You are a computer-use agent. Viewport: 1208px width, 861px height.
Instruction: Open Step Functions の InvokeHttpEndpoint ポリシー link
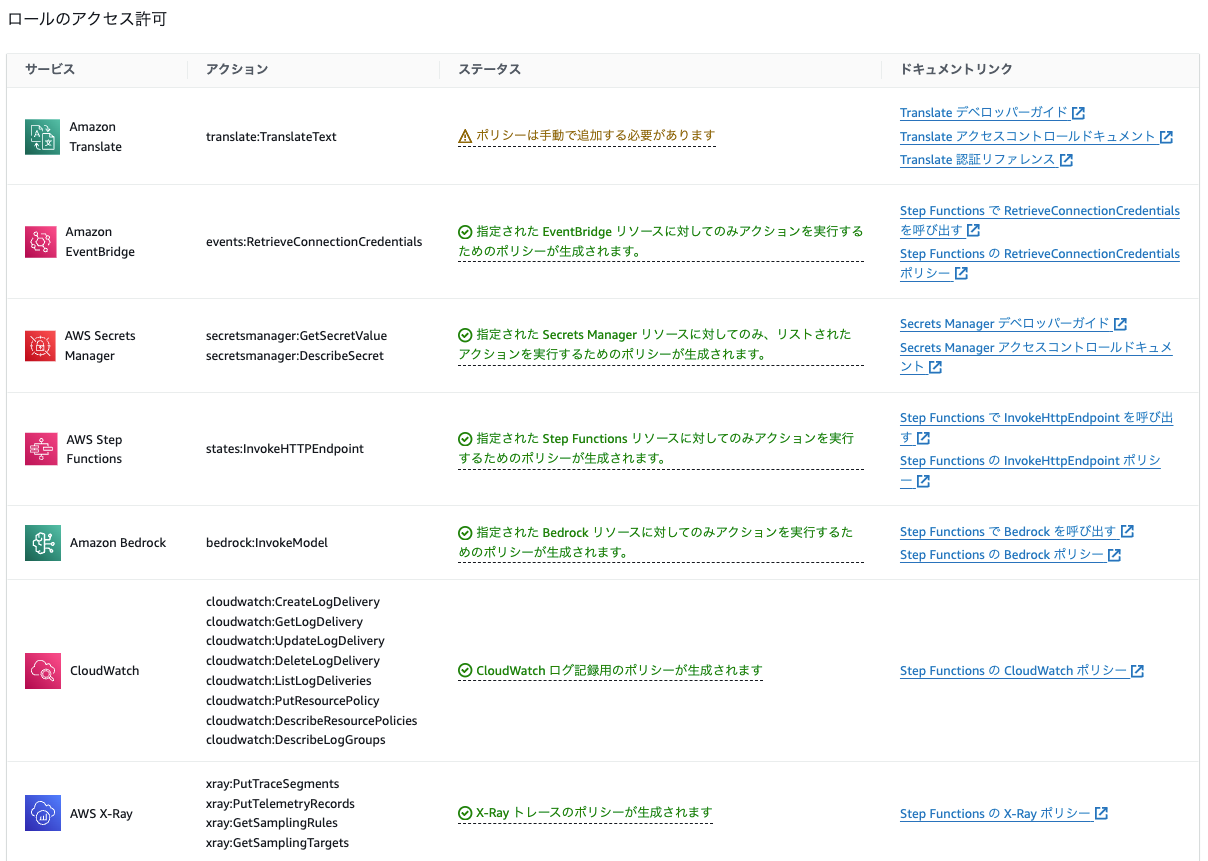tap(1030, 471)
